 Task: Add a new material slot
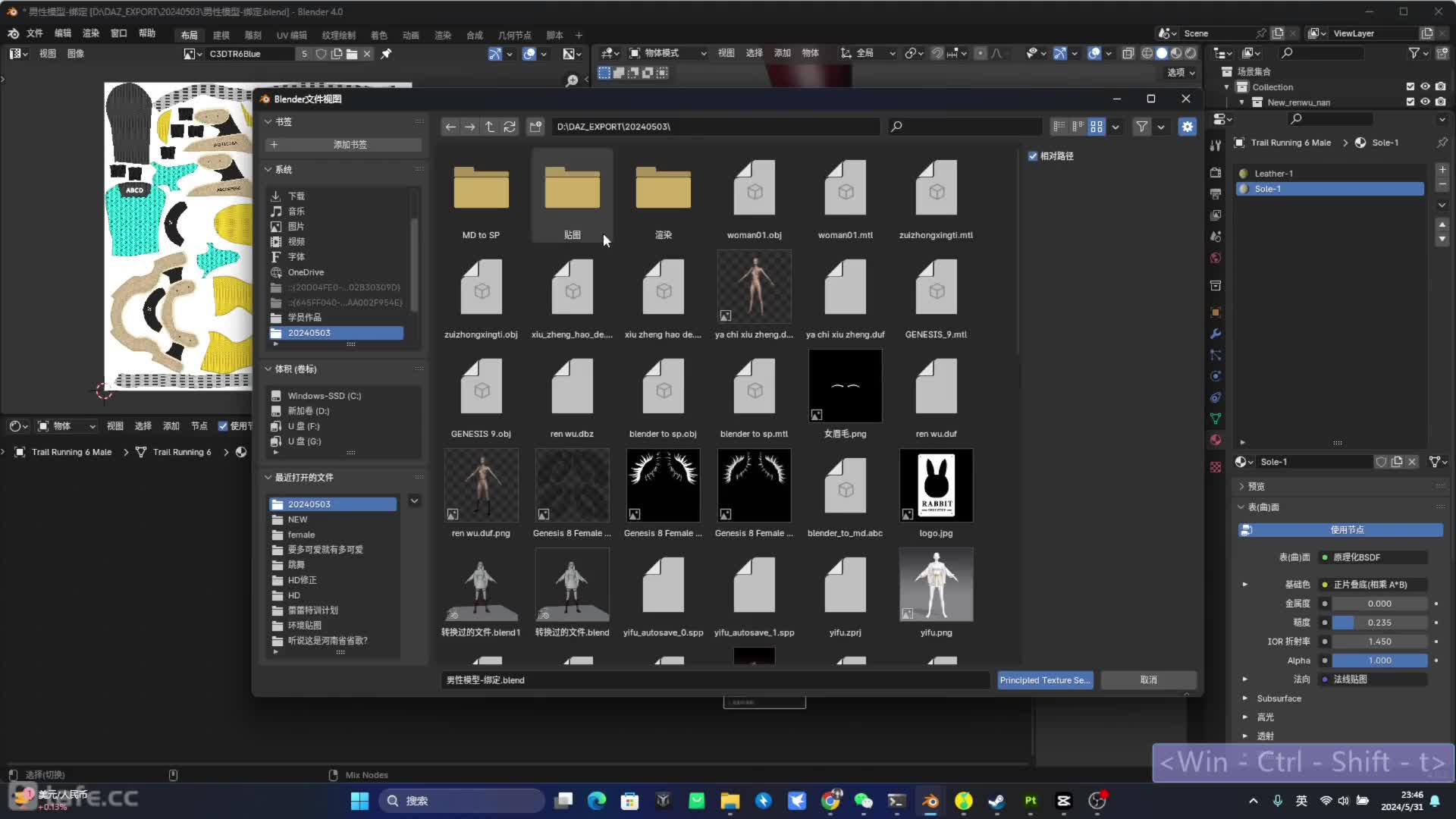point(1442,170)
